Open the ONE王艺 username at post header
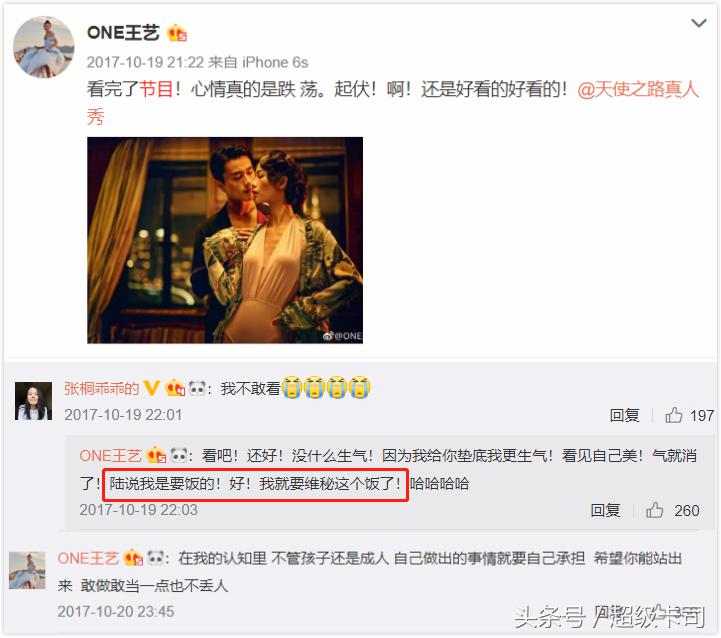 point(123,33)
